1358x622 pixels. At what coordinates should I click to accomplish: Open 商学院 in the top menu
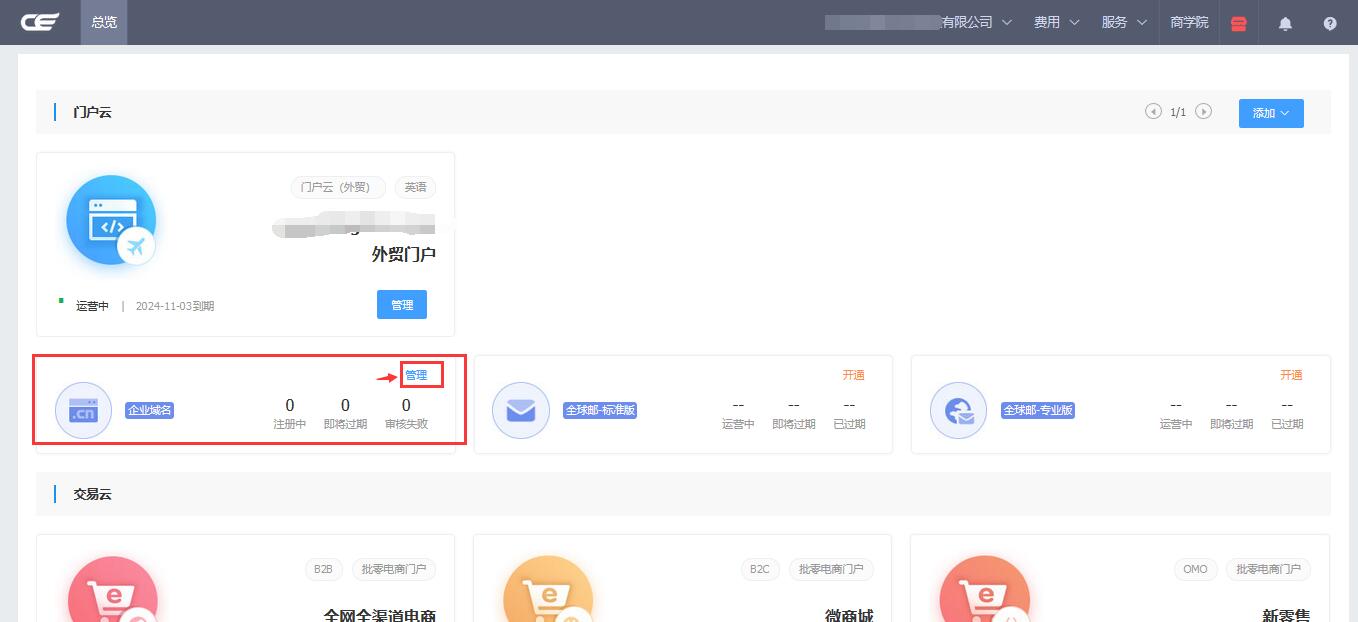(1189, 22)
